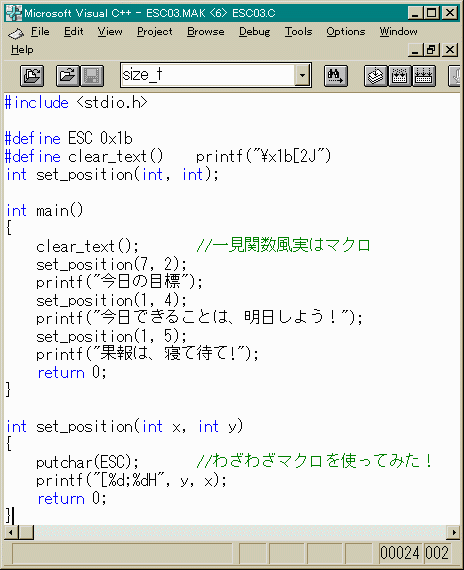Open the Options menu
This screenshot has height=570, width=464.
click(345, 32)
